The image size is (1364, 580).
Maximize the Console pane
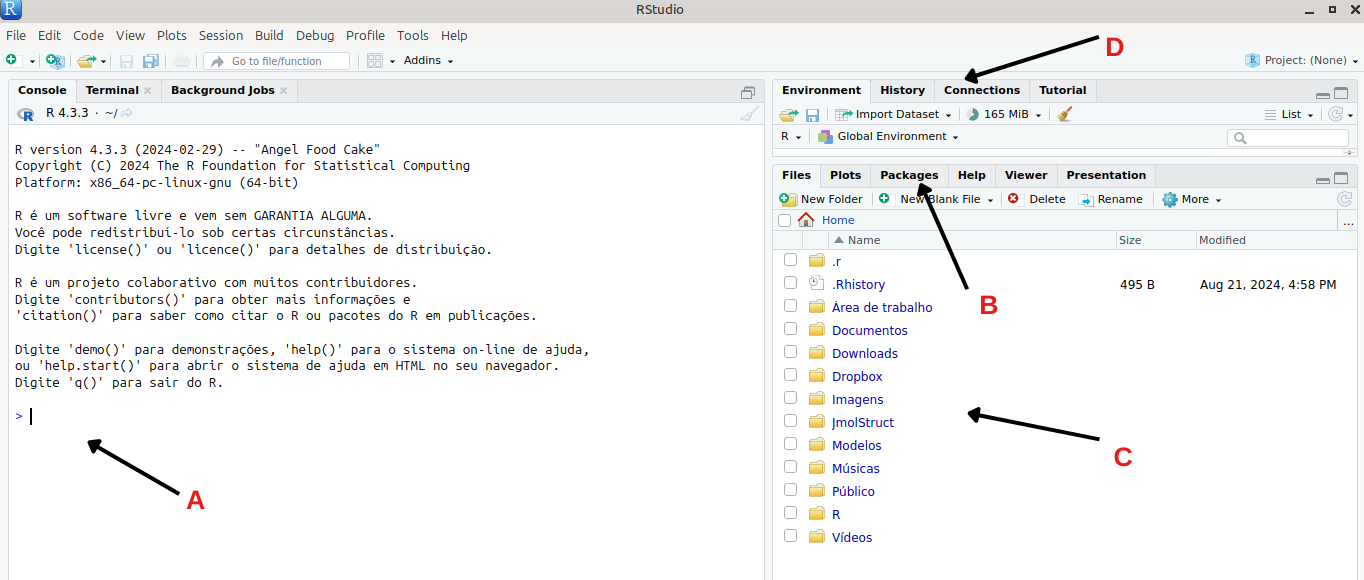click(x=748, y=92)
